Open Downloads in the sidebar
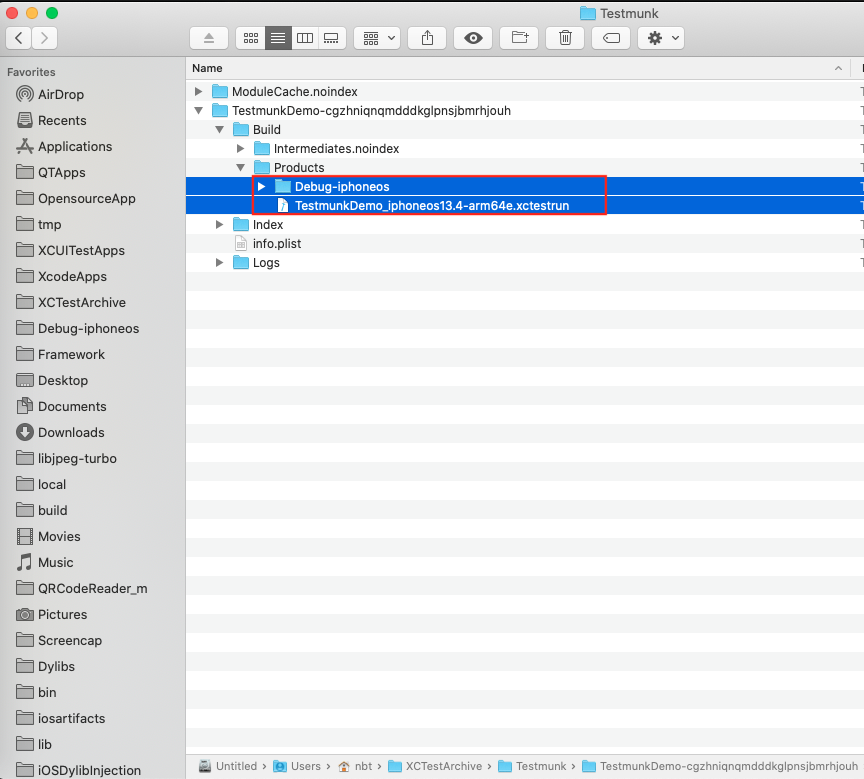This screenshot has height=779, width=864. pyautogui.click(x=61, y=432)
